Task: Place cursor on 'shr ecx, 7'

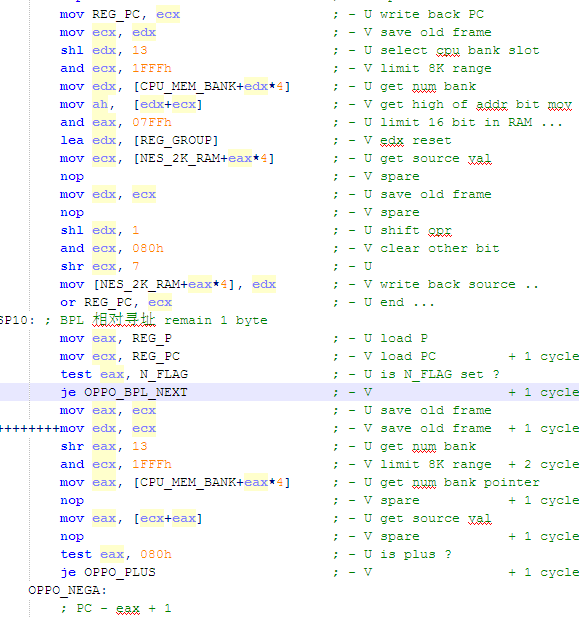Action: click(x=100, y=266)
